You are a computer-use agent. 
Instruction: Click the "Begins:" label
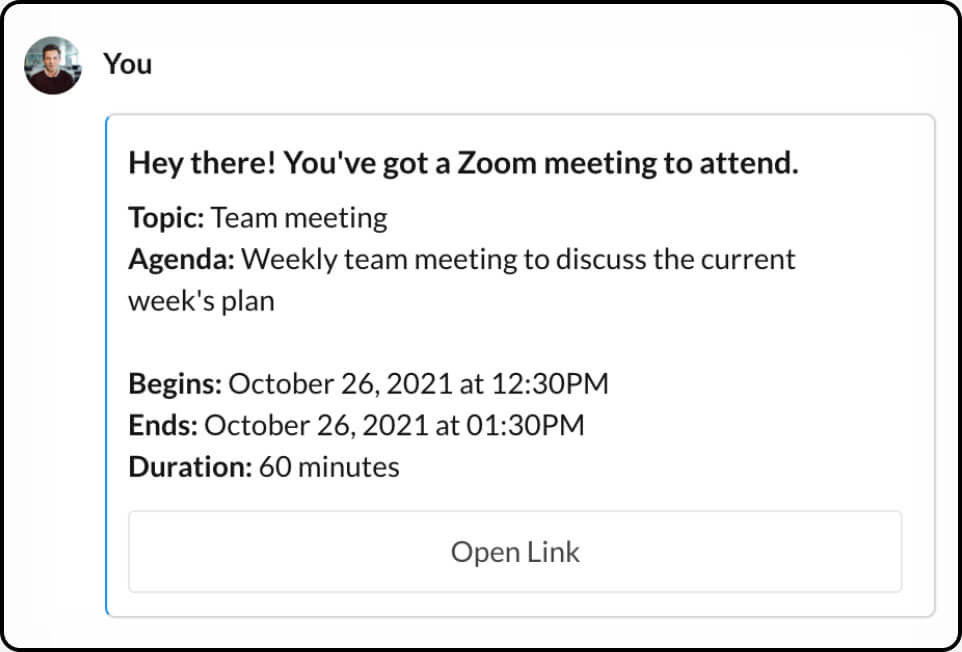[174, 383]
